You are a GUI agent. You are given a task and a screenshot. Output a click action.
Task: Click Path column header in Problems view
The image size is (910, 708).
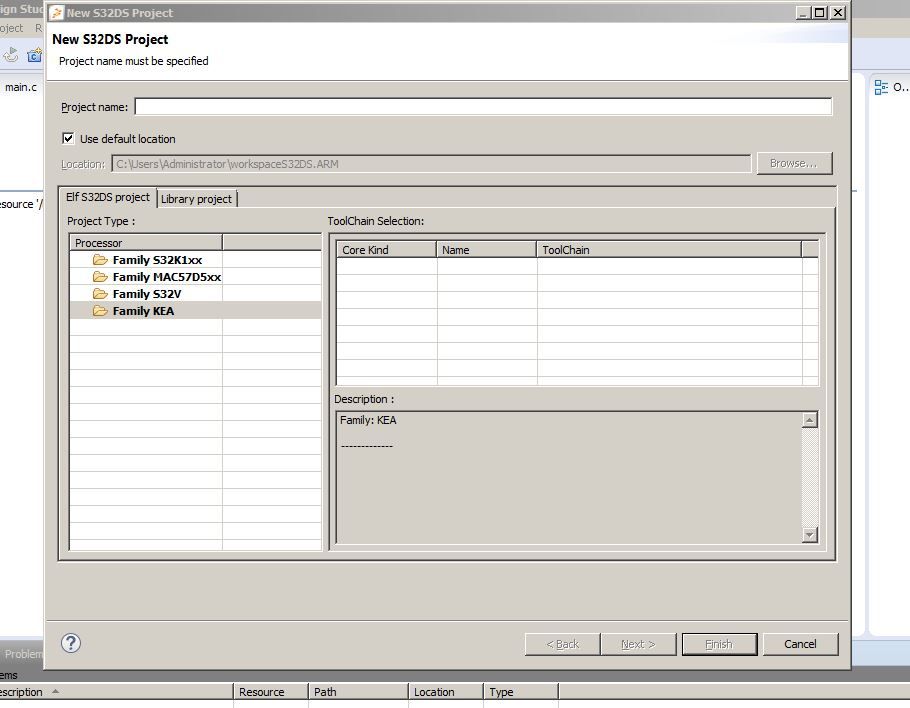pyautogui.click(x=358, y=692)
